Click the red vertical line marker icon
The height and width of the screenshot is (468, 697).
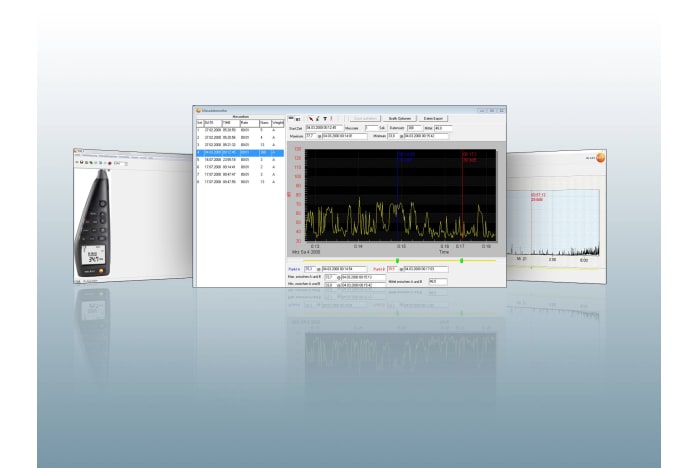point(331,119)
